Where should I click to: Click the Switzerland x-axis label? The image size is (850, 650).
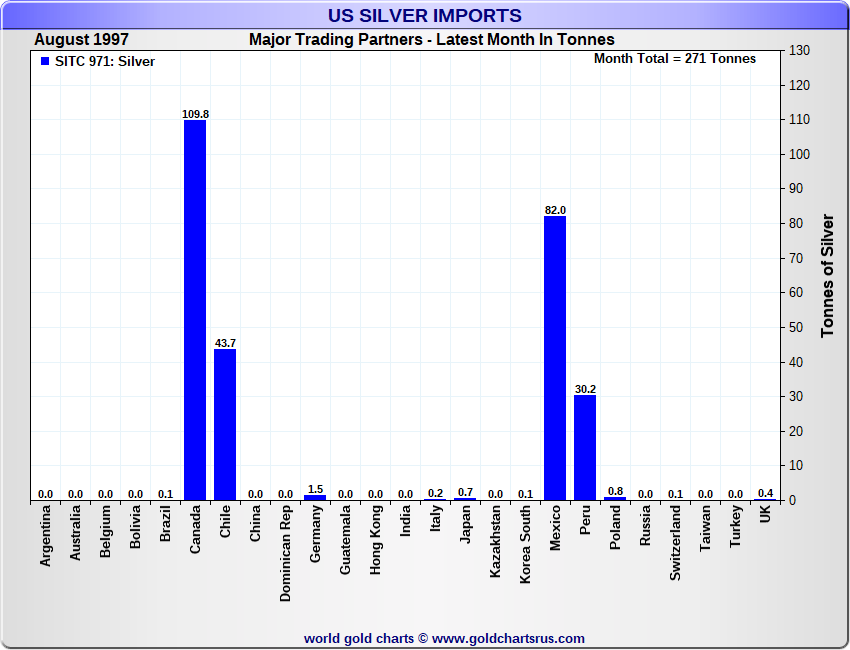[x=676, y=542]
